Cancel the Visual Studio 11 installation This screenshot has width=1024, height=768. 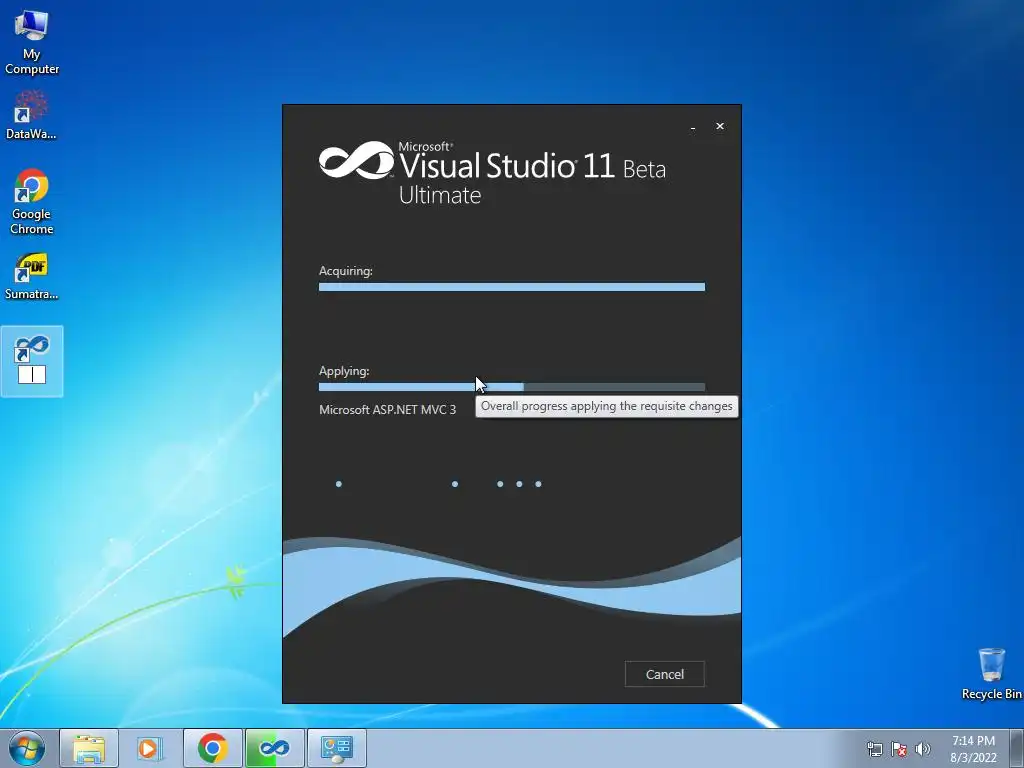664,674
